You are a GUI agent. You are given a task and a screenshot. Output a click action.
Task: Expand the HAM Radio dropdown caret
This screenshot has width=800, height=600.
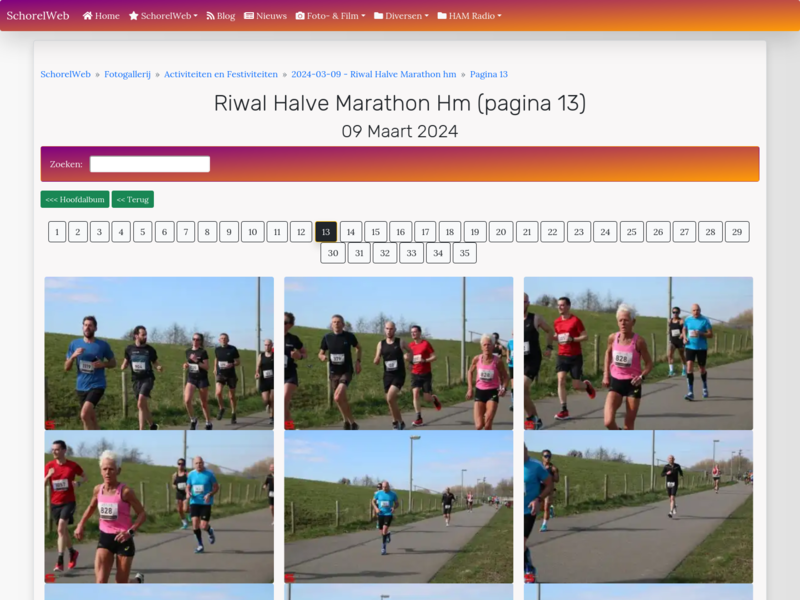pyautogui.click(x=499, y=16)
